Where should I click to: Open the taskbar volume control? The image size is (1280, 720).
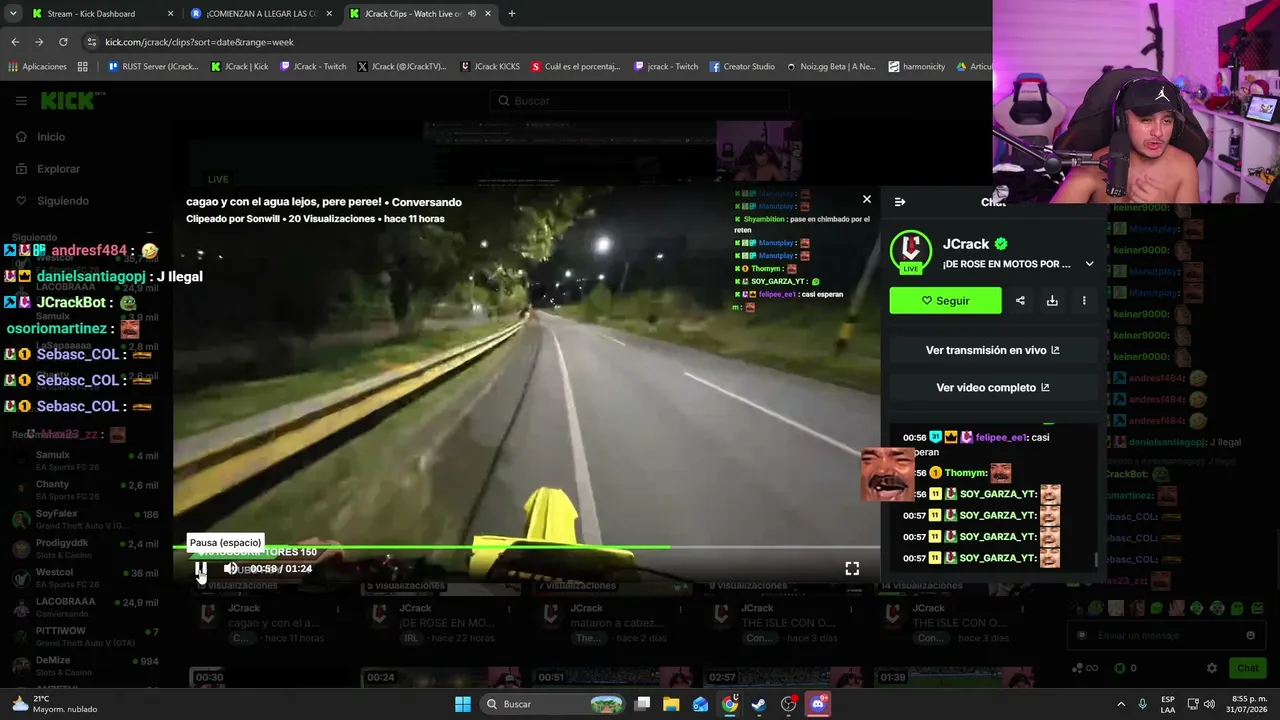1209,704
